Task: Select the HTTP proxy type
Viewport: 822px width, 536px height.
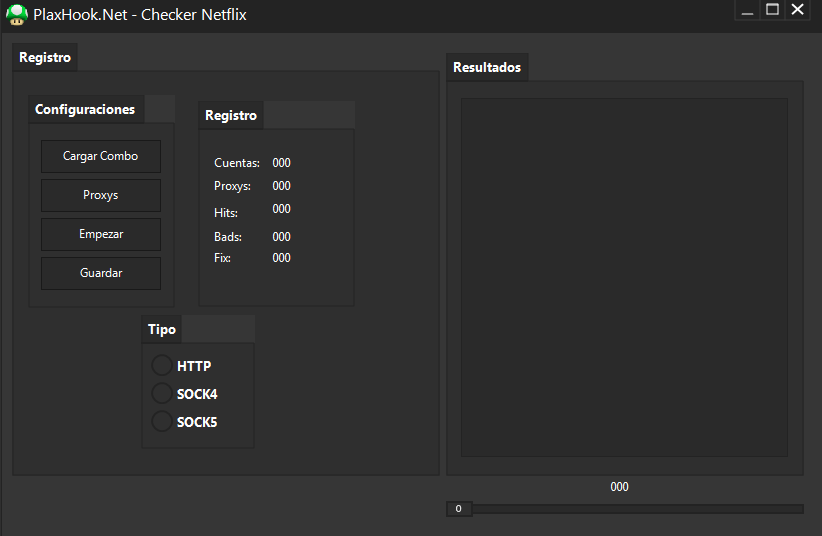Action: coord(162,366)
